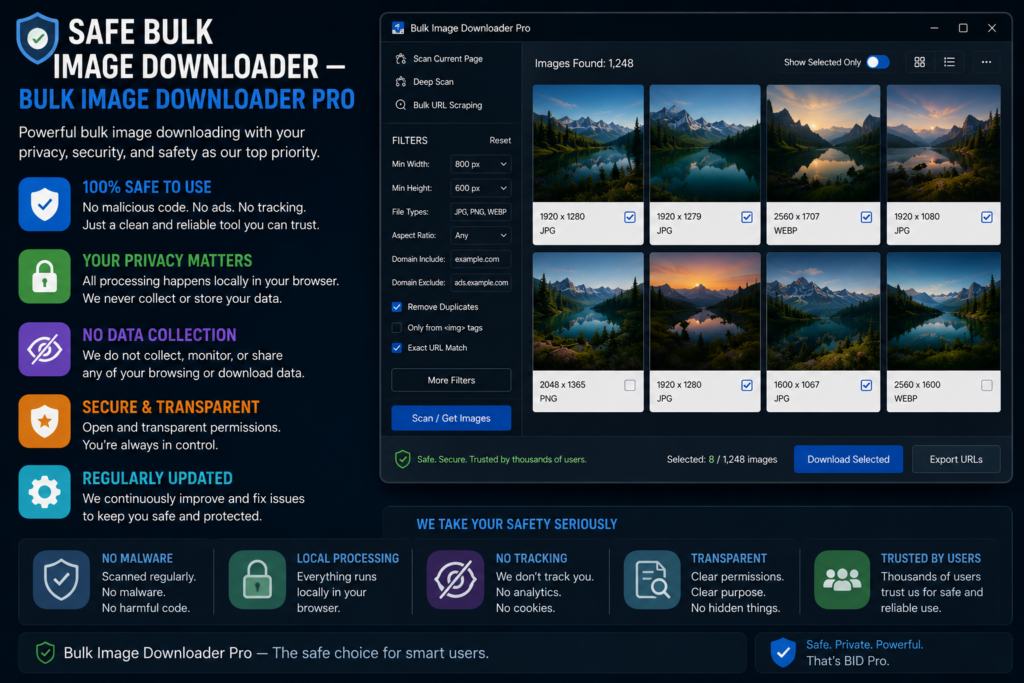Deselect the 1600 x 1067 JPG image checkbox
The image size is (1024, 683).
pos(867,385)
